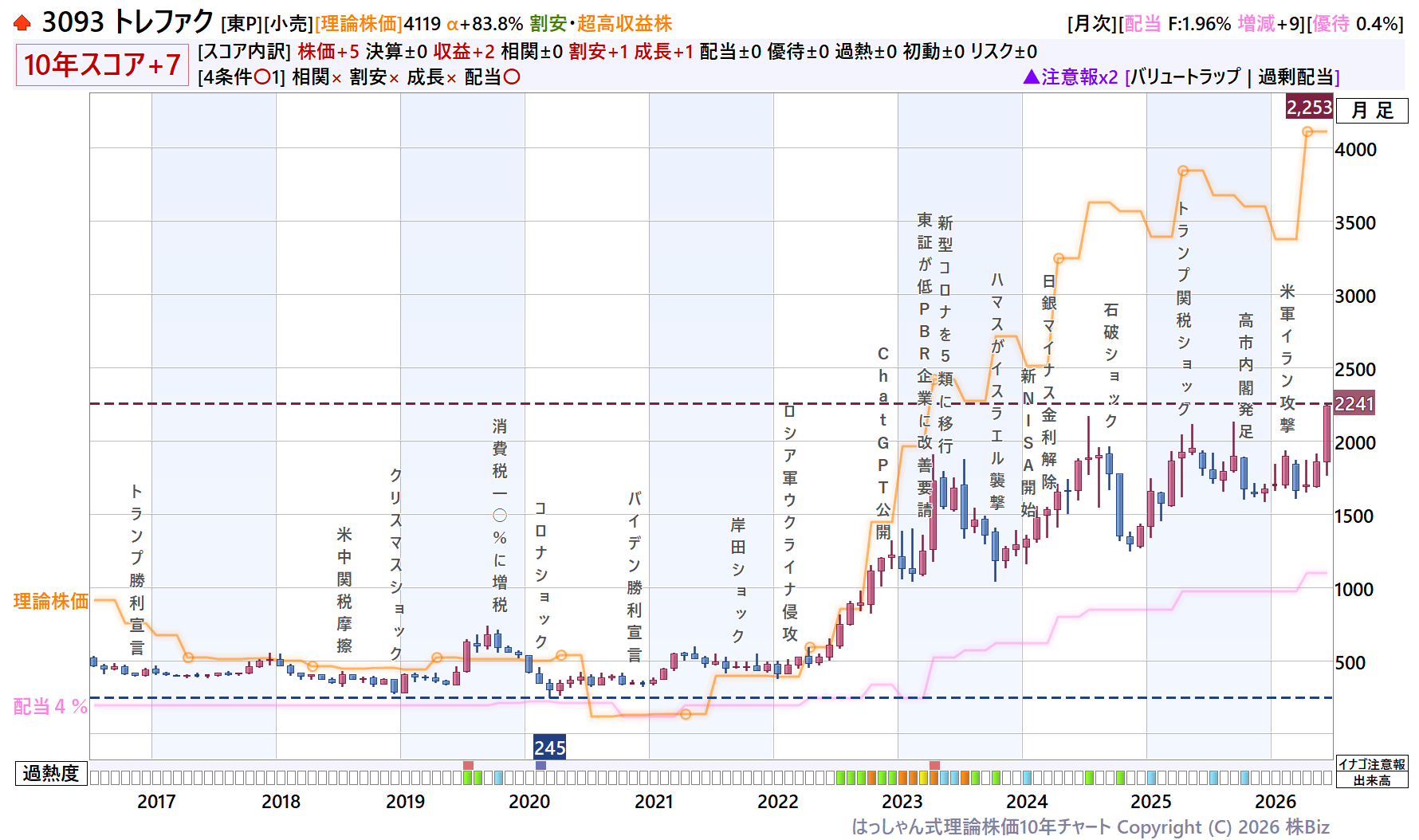This screenshot has width=1419, height=840.
Task: Click the 消費税一〇%に増税 event label
Action: coord(500,516)
